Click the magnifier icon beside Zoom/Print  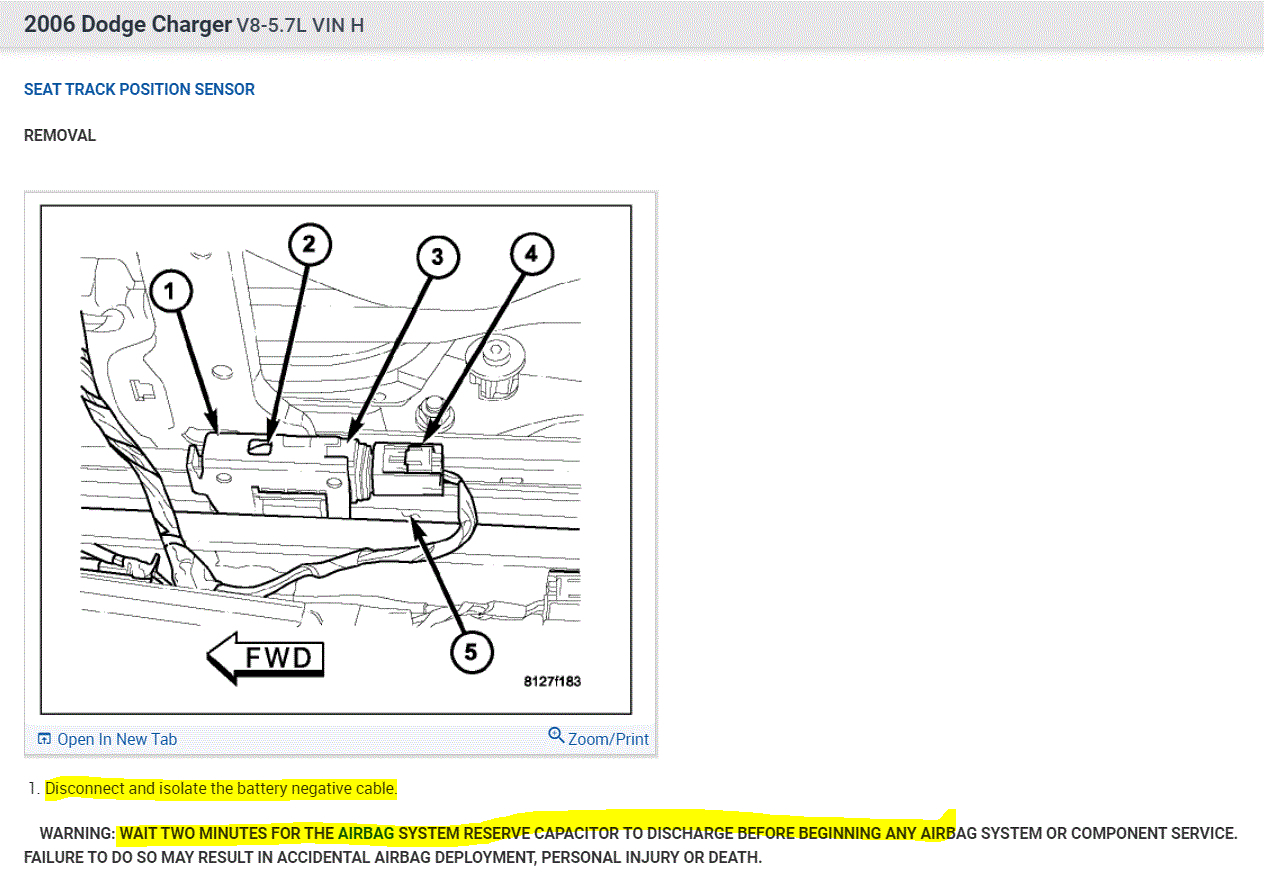pos(556,736)
